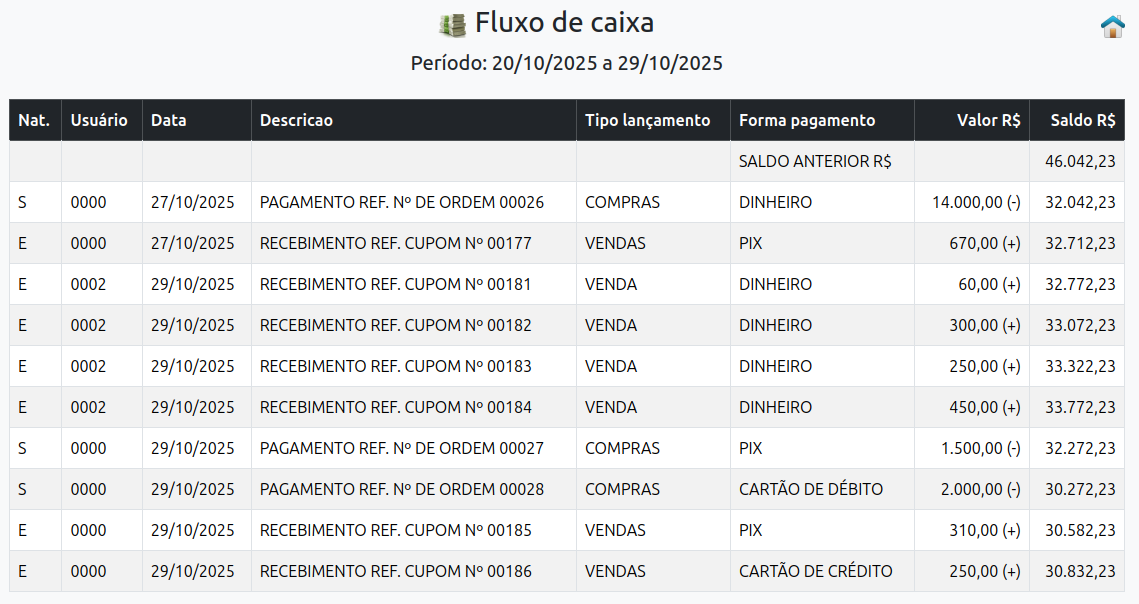1139x604 pixels.
Task: Select row for ORDEM 00026 payment
Action: tap(402, 202)
